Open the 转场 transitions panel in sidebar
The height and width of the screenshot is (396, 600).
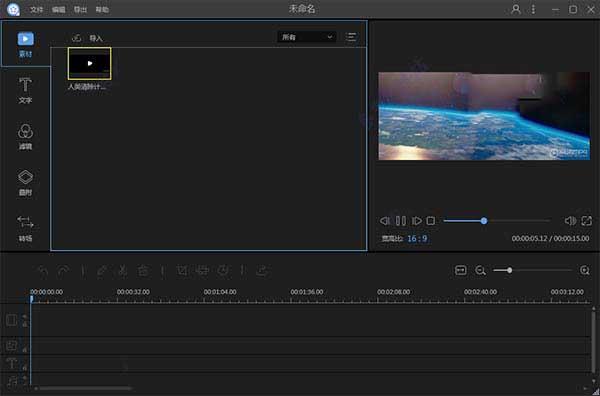coord(25,229)
